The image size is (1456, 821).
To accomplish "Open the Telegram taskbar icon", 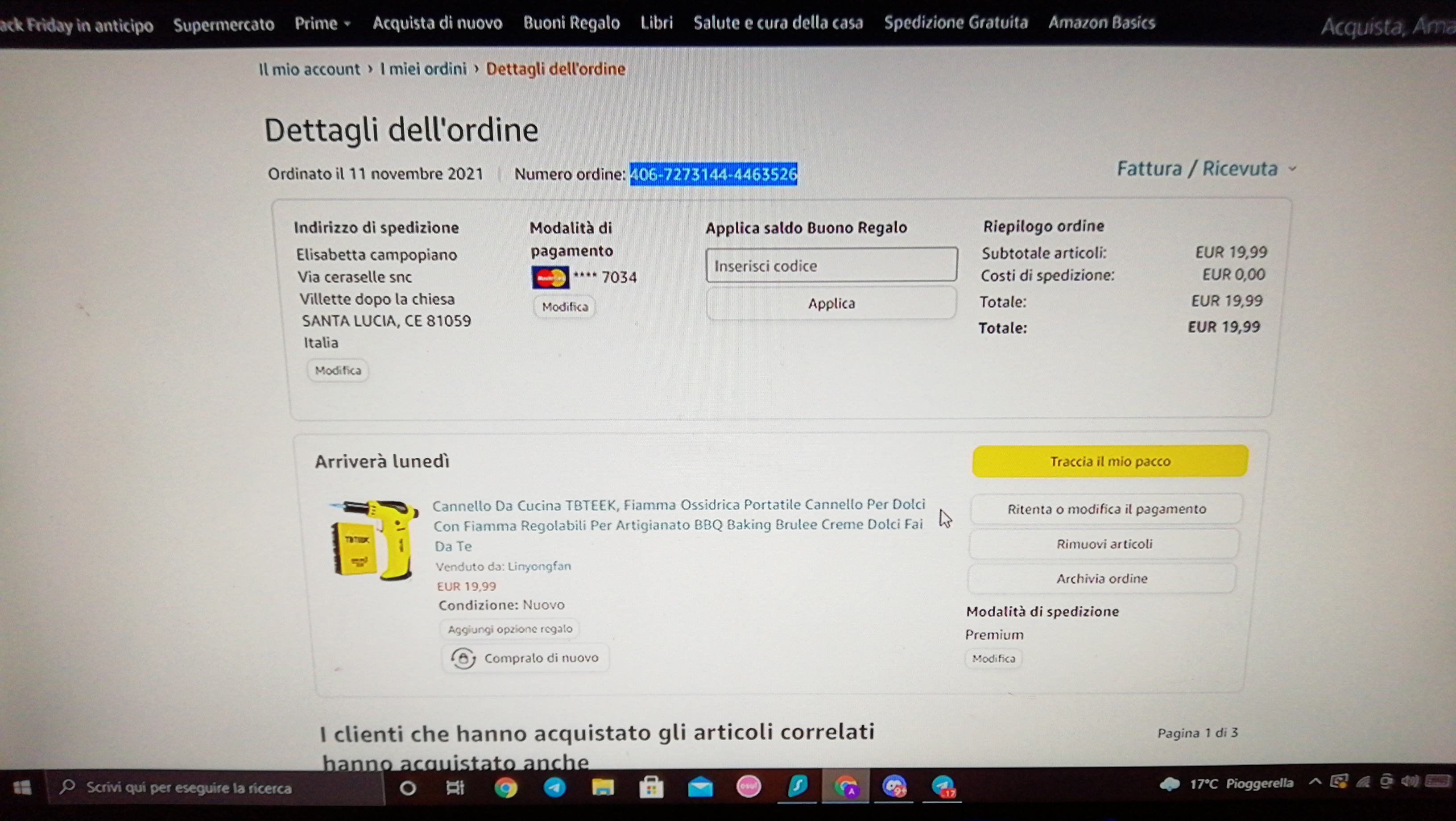I will [x=554, y=788].
